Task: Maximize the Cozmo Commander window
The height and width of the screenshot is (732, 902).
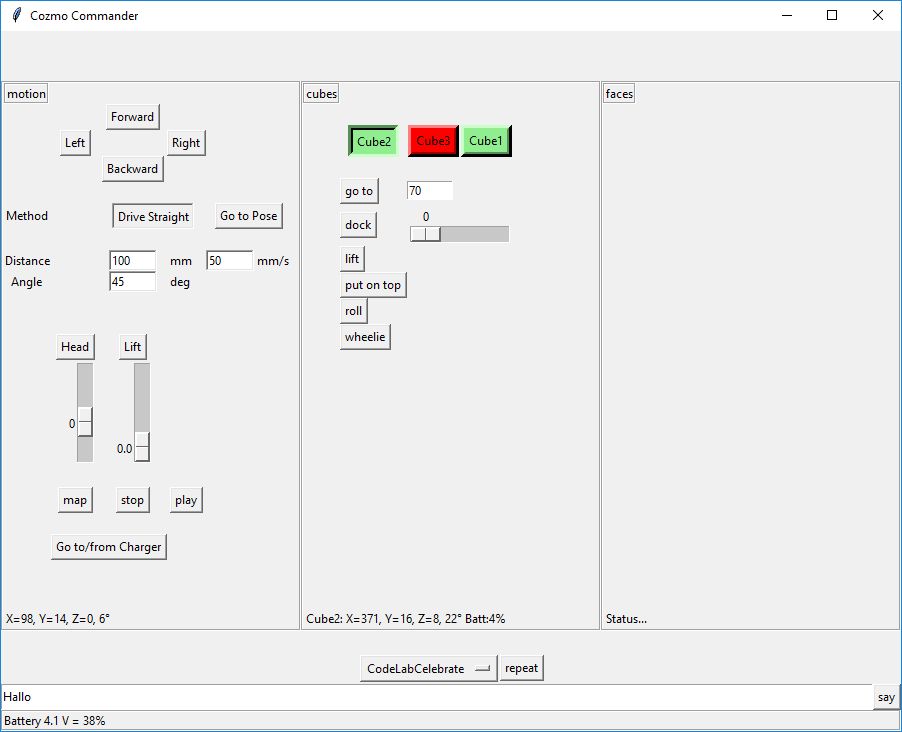Action: (x=832, y=16)
